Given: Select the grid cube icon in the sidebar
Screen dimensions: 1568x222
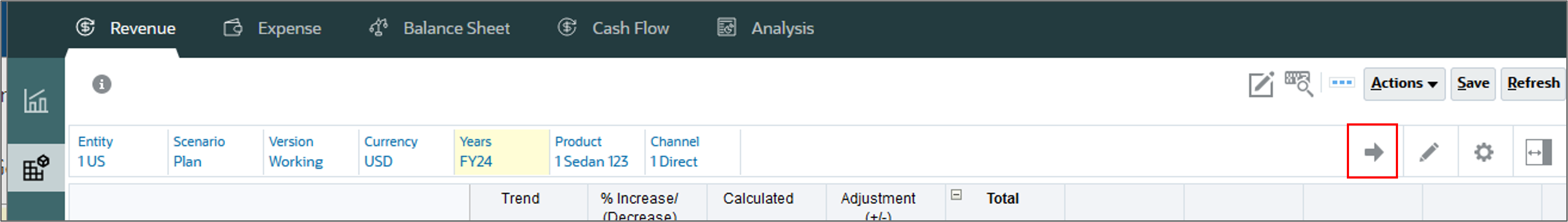Looking at the screenshot, I should (35, 168).
